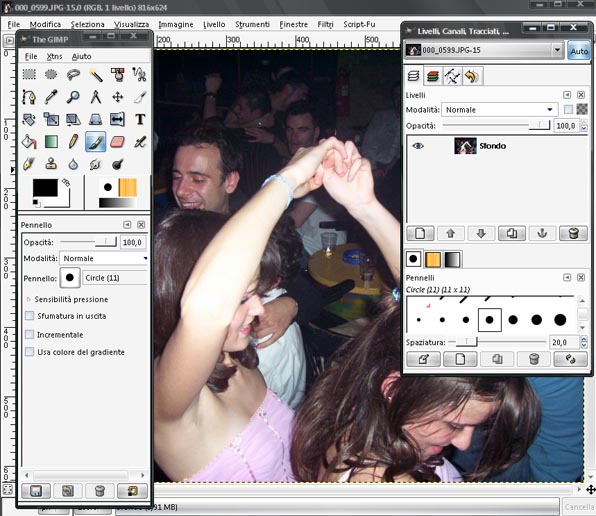
Task: Select the Blur/Sharpen drop tool
Action: pos(73,164)
